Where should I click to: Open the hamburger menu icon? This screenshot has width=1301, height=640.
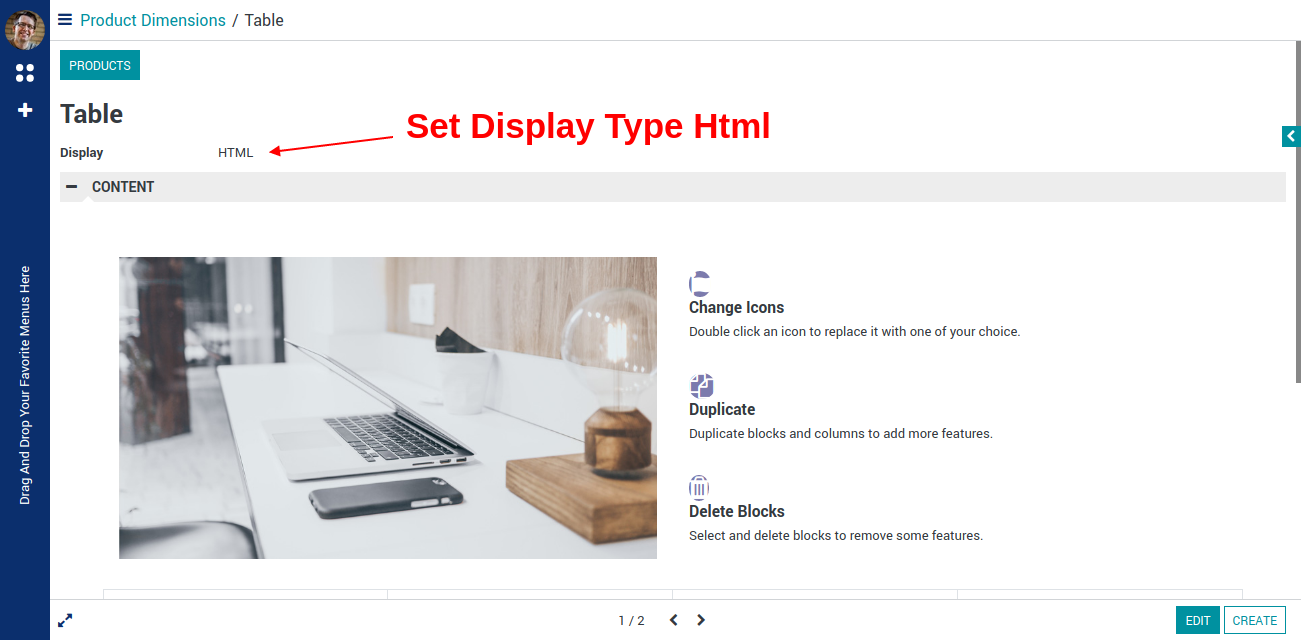click(65, 19)
